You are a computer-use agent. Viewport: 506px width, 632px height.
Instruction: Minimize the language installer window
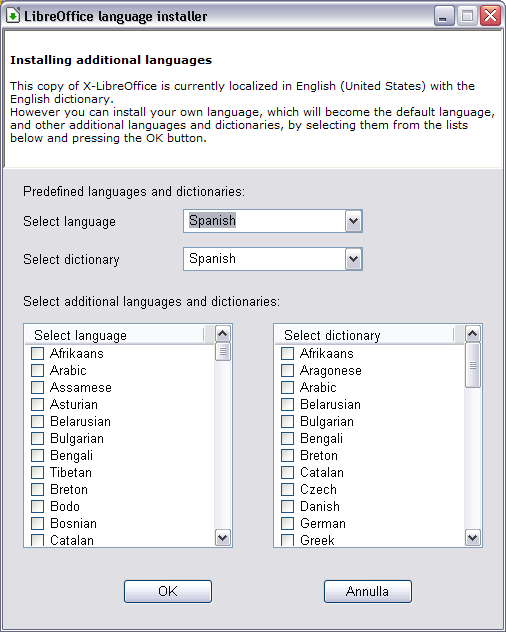pos(444,16)
